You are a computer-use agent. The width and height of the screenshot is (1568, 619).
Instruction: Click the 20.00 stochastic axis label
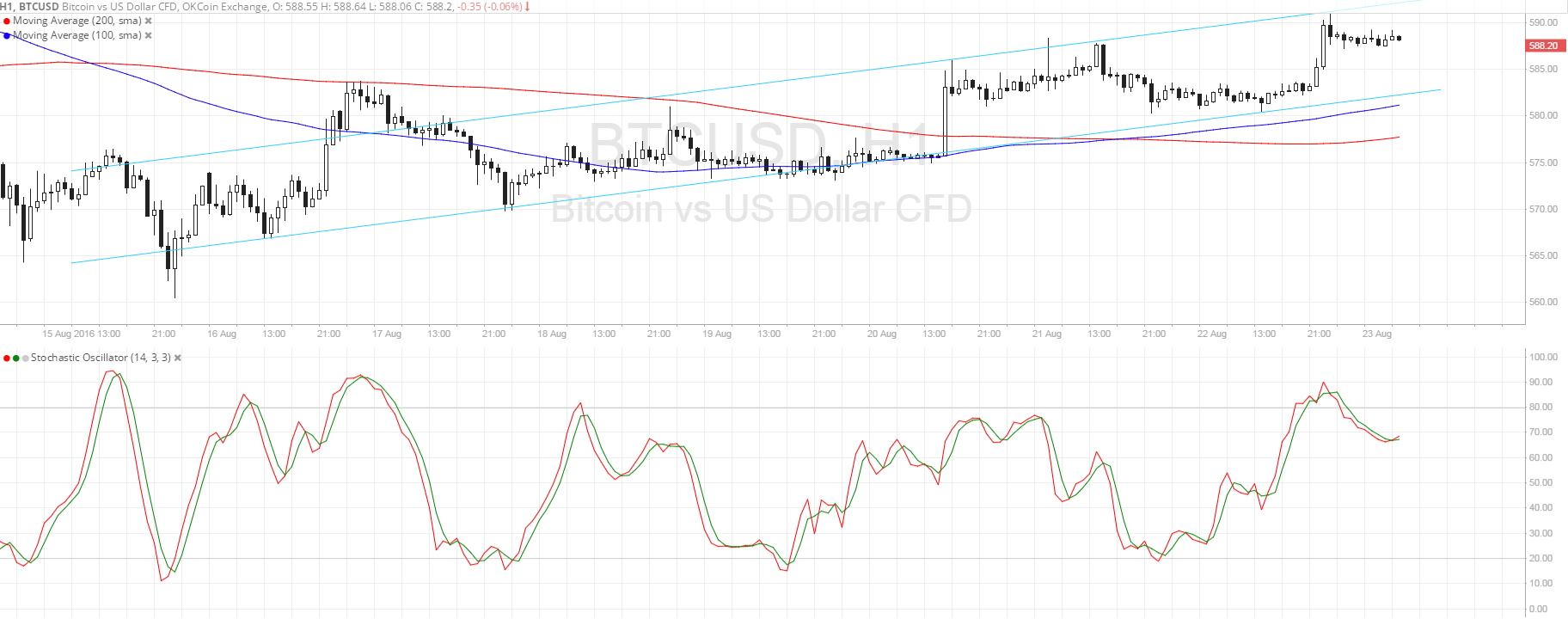1540,558
